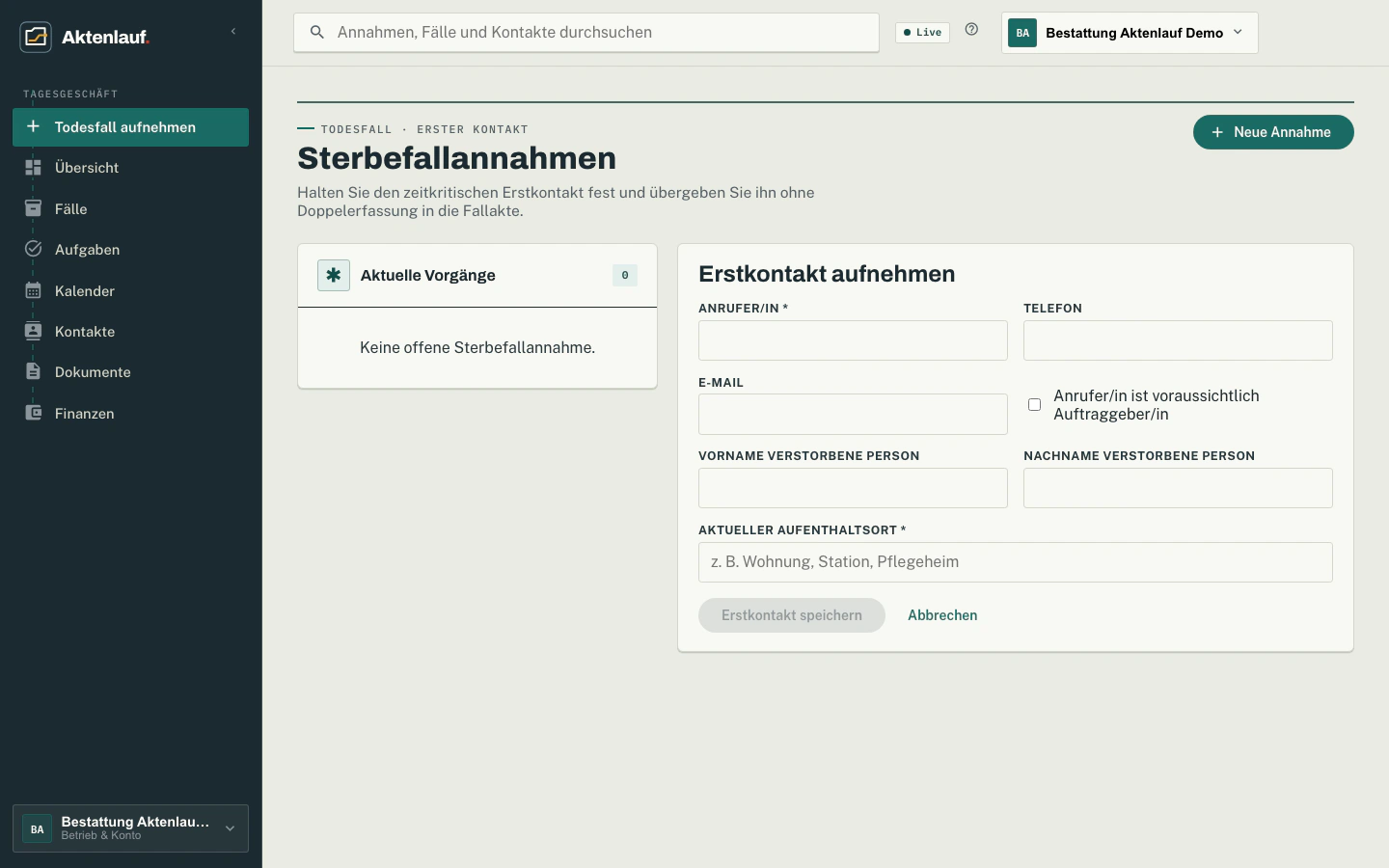Click the Finanzen wallet icon
The image size is (1389, 868).
coord(33,413)
